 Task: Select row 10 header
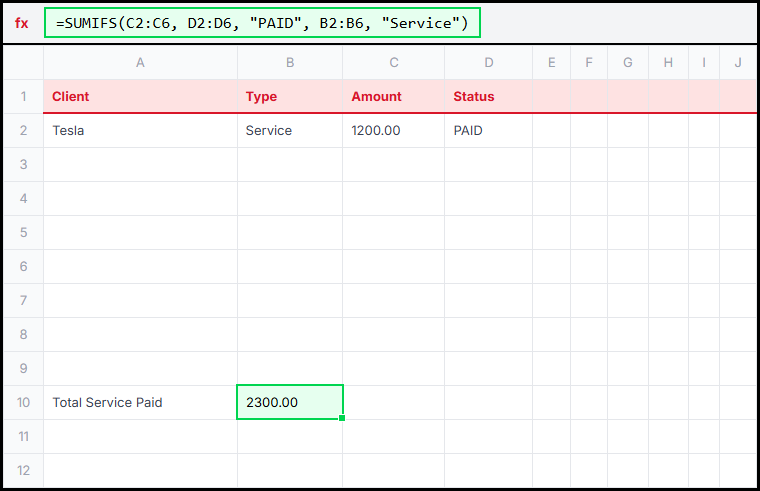[23, 402]
